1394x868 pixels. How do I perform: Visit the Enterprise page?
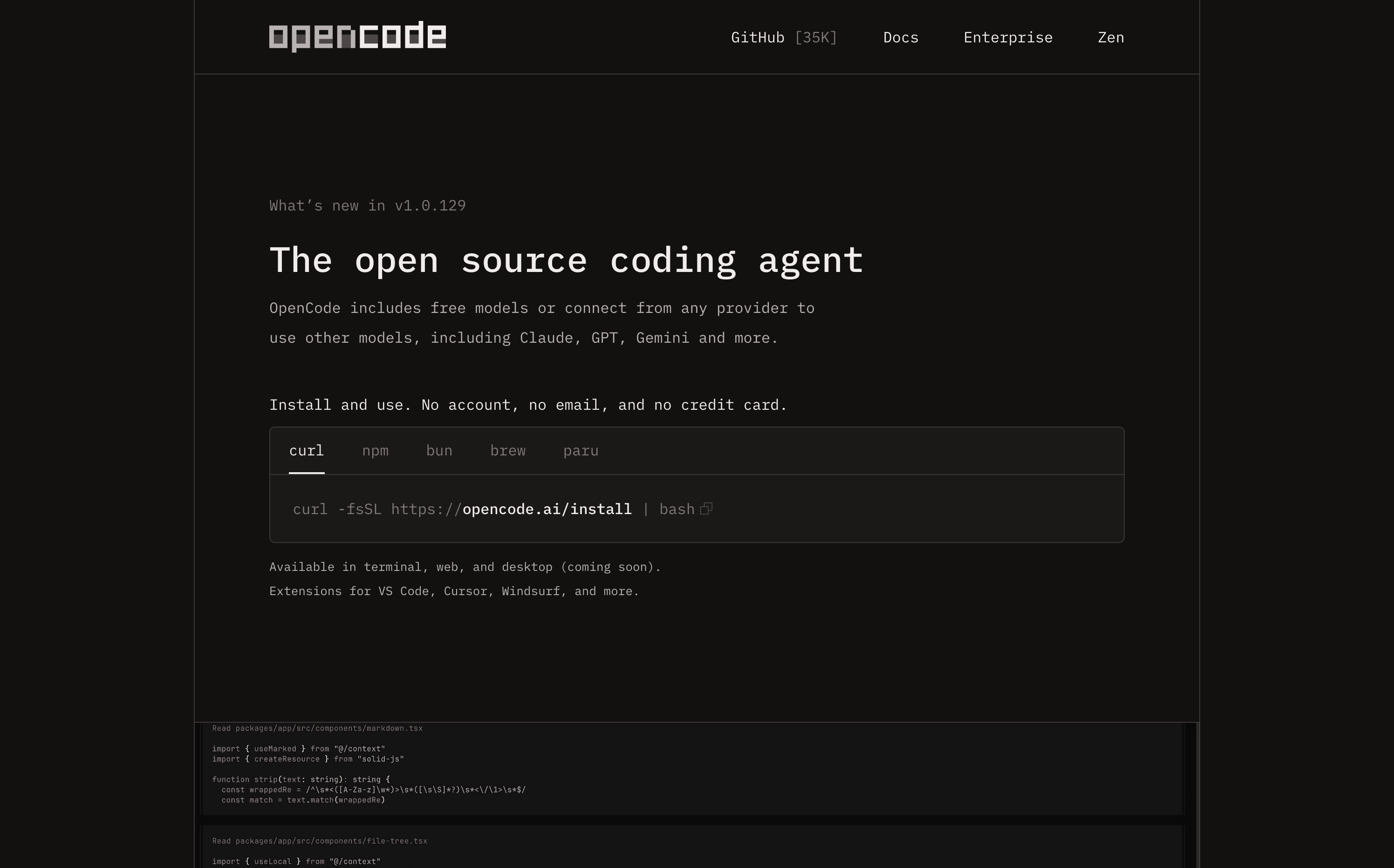pyautogui.click(x=1008, y=37)
